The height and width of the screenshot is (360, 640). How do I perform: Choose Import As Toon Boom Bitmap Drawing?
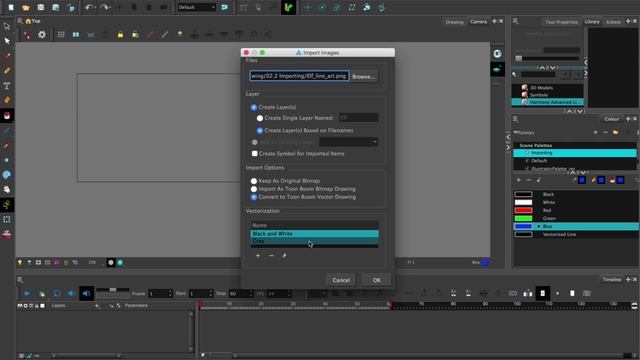pos(254,189)
